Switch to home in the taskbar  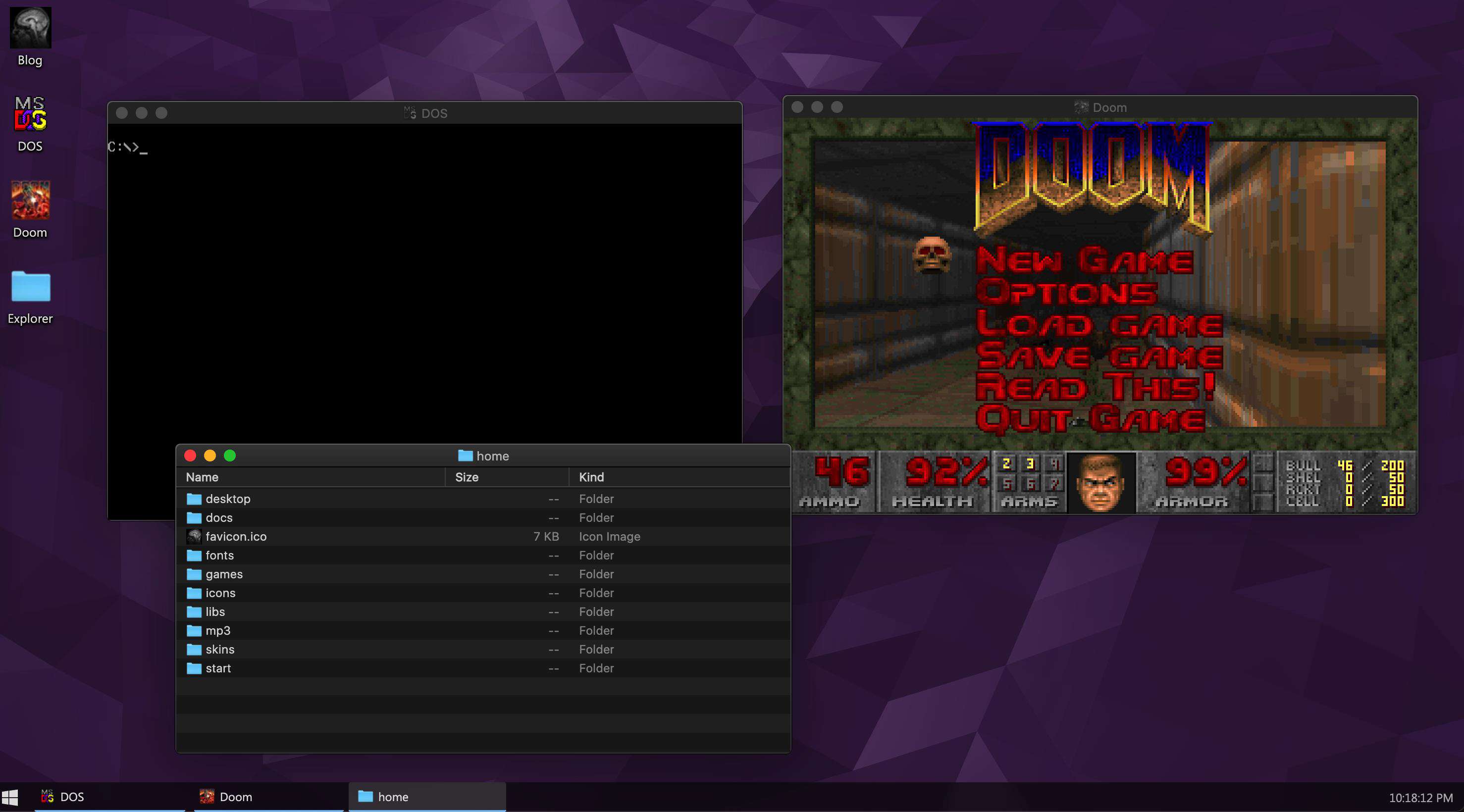pos(427,797)
